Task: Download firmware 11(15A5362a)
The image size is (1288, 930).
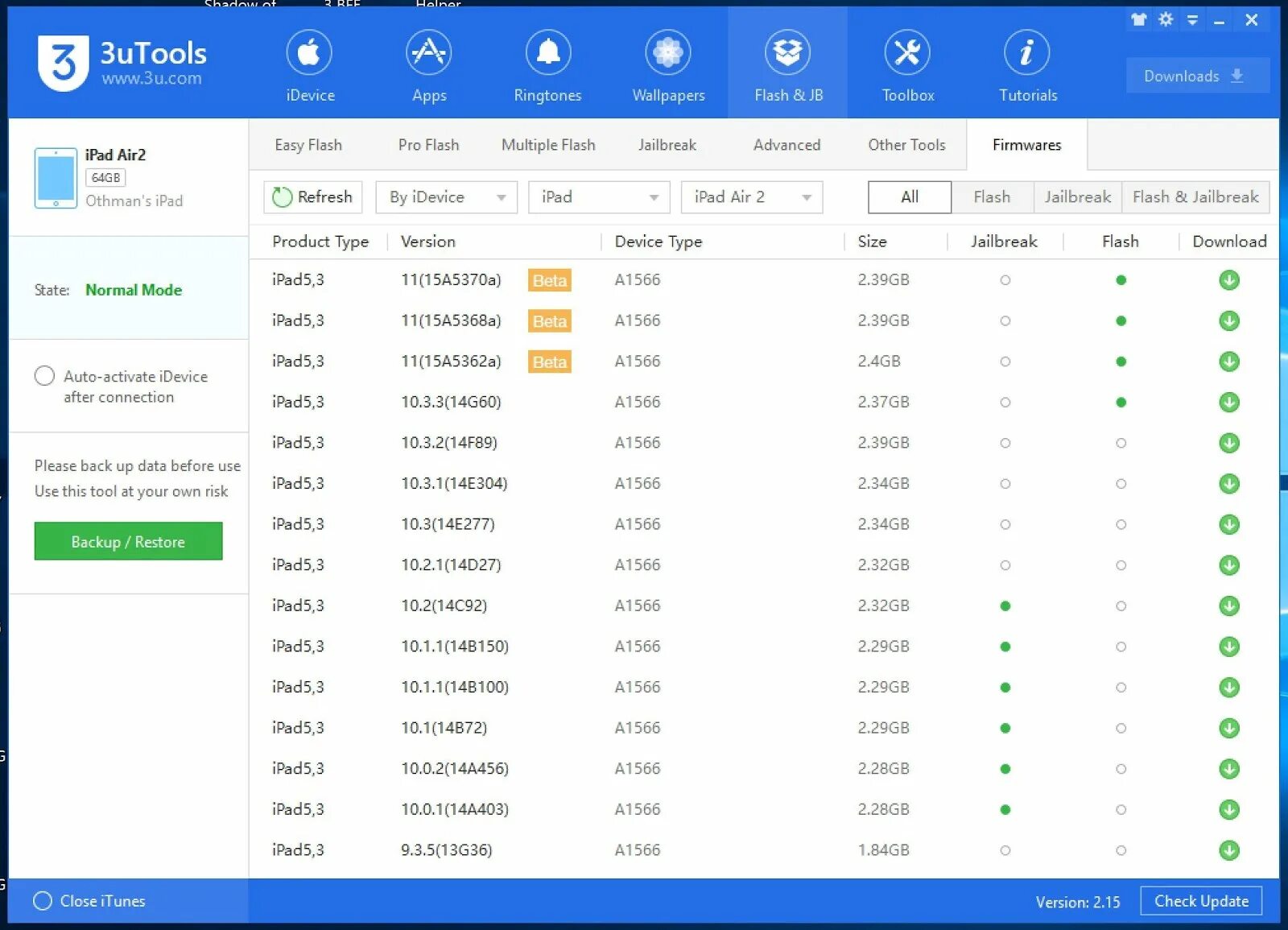Action: [1229, 362]
